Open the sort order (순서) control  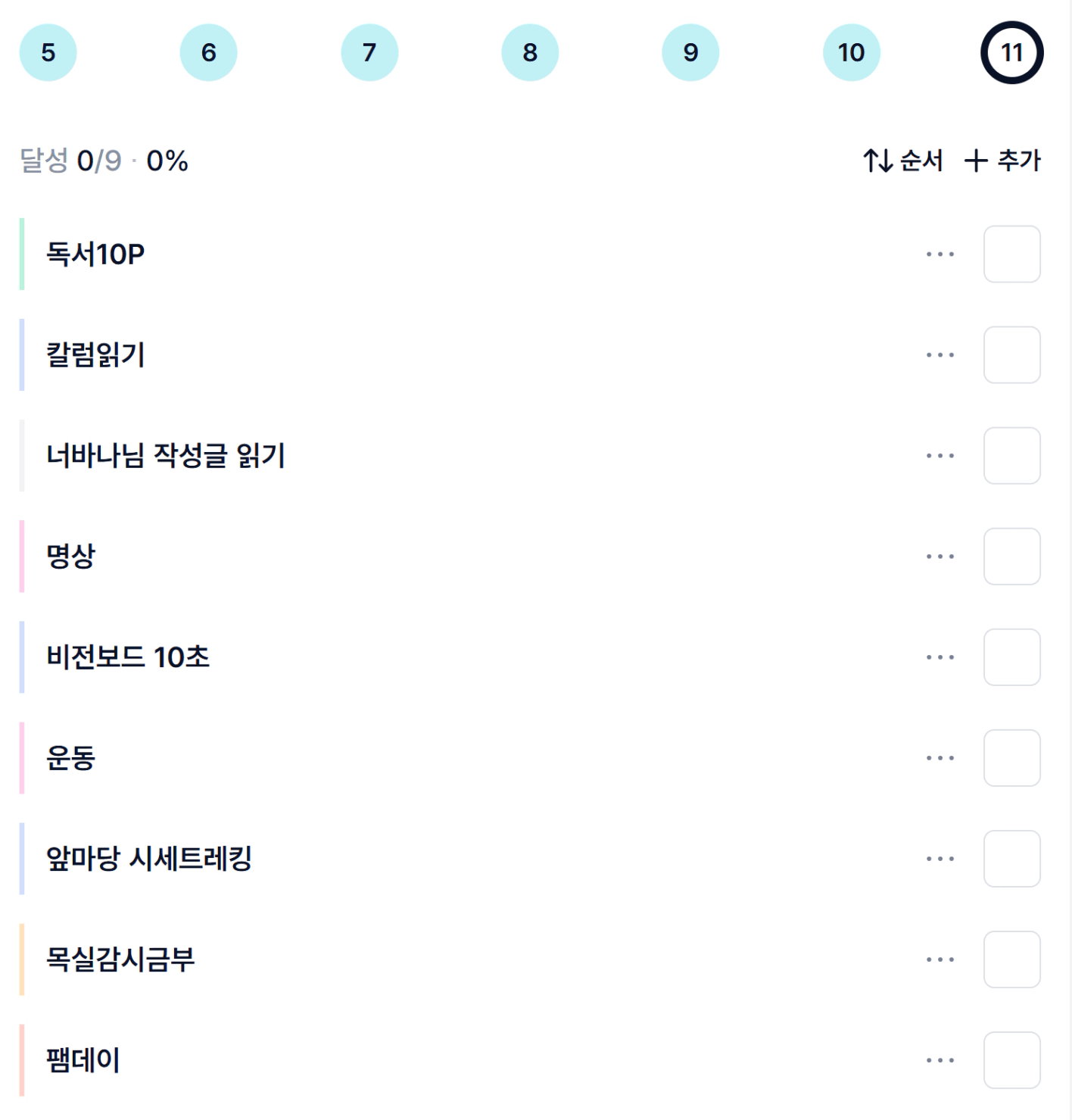(x=903, y=161)
